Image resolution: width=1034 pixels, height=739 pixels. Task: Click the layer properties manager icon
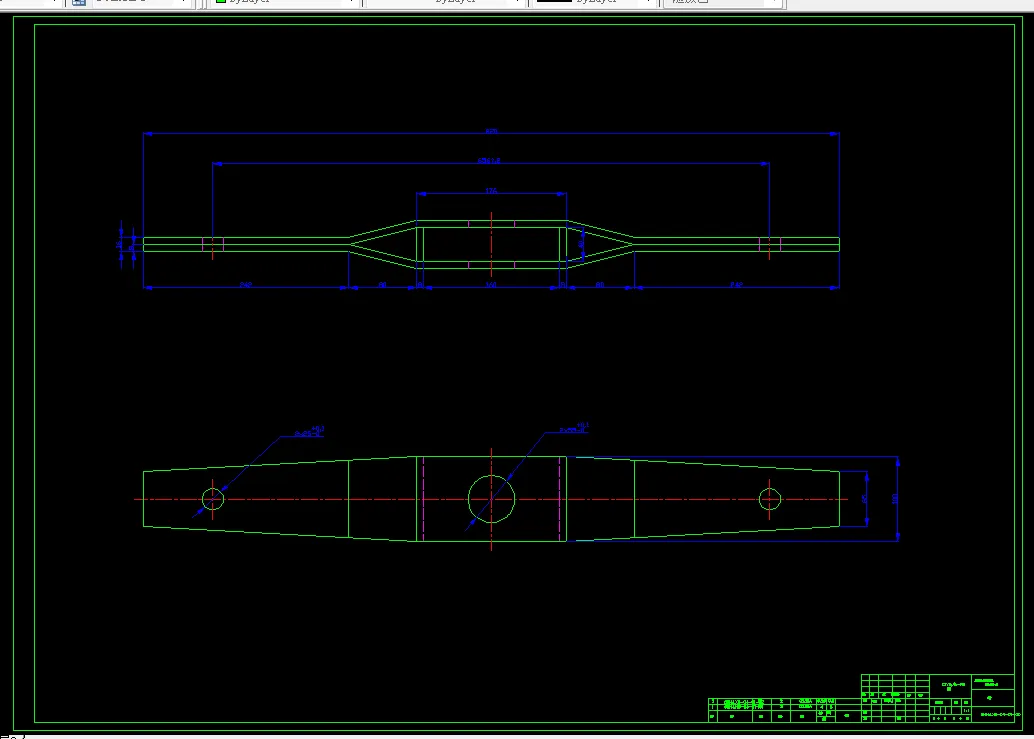(x=78, y=2)
